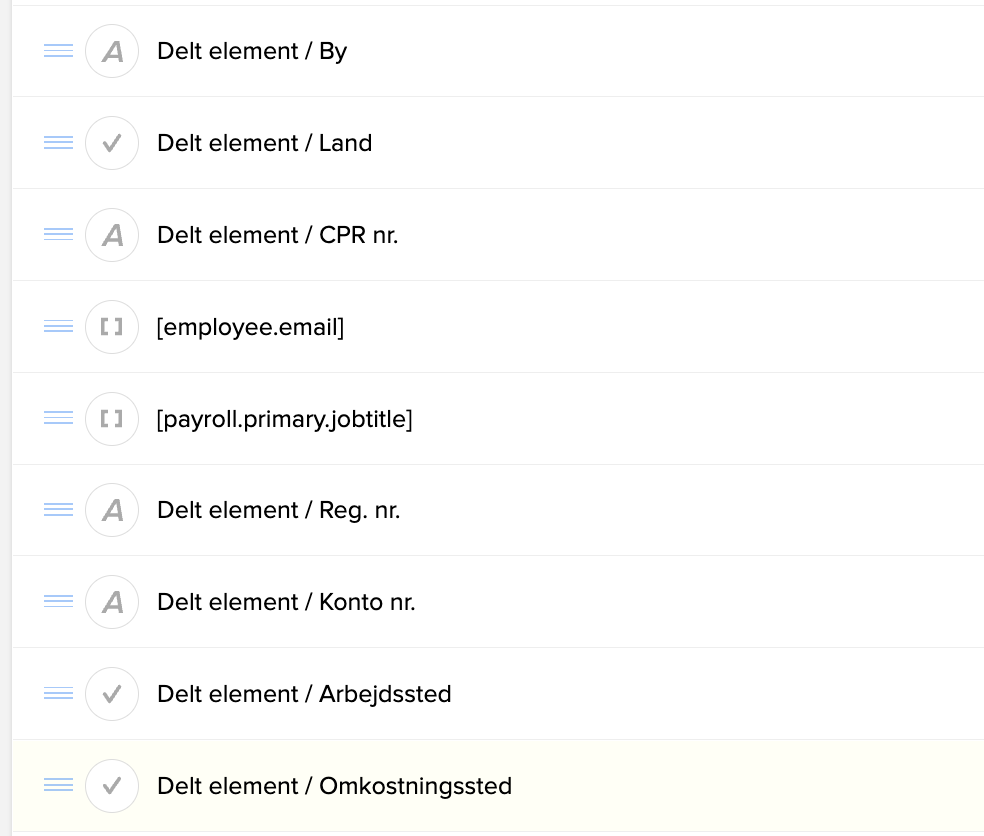984x836 pixels.
Task: Click the drag handle beside Delt element / By
Action: point(58,51)
